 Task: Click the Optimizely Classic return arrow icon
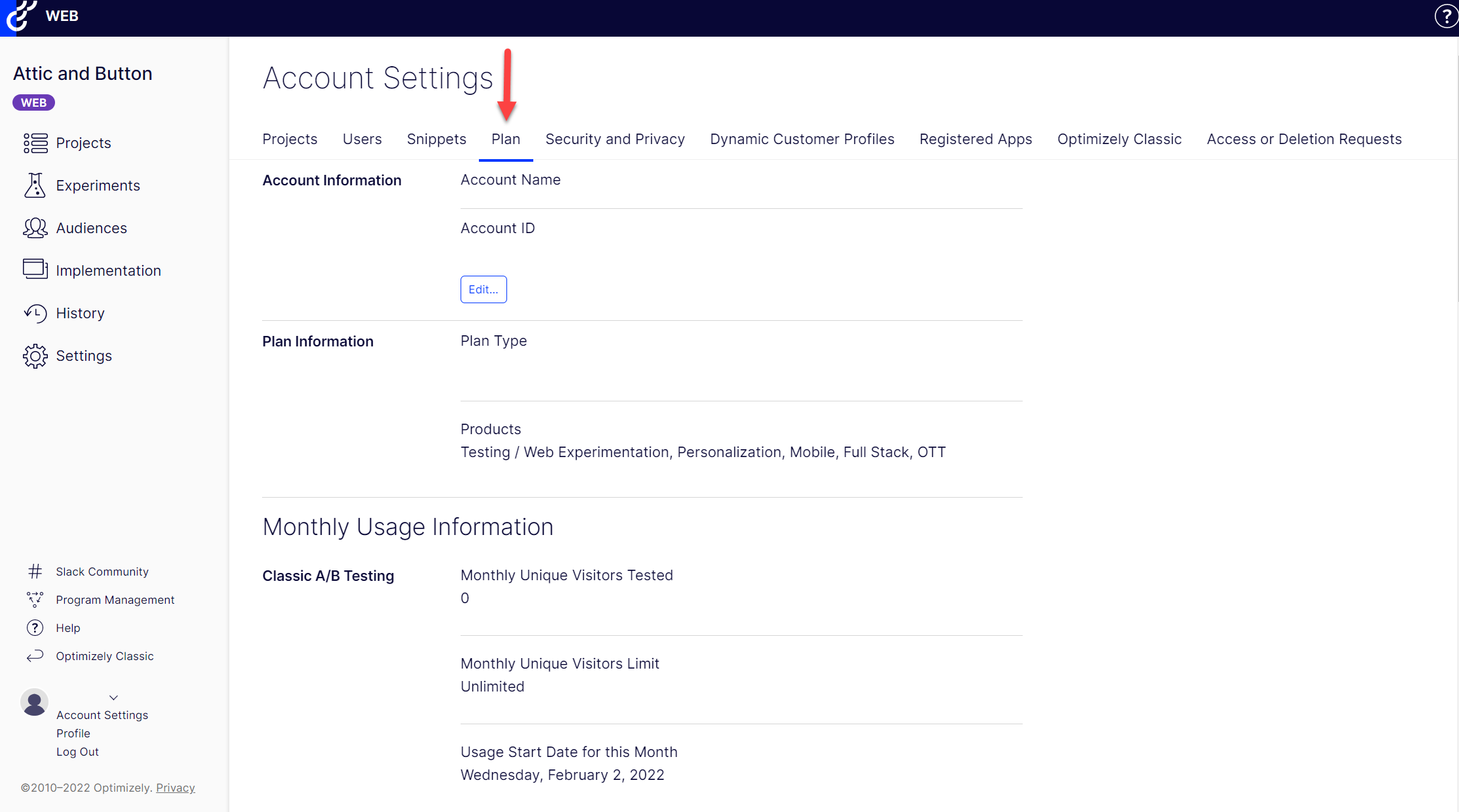click(35, 655)
